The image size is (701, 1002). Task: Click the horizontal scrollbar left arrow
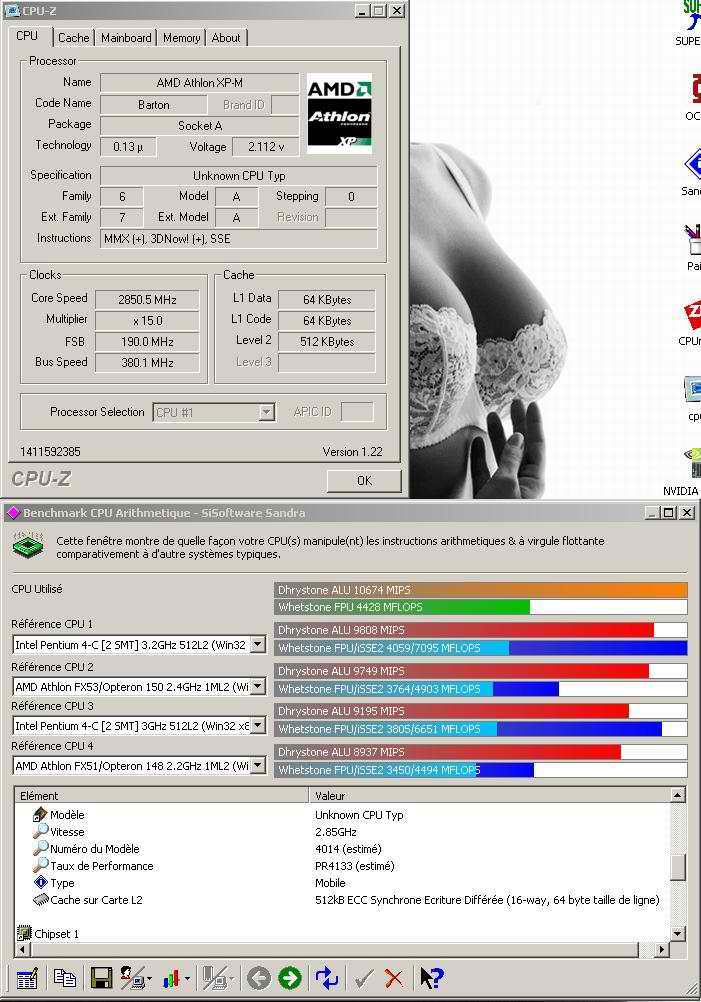[22, 950]
